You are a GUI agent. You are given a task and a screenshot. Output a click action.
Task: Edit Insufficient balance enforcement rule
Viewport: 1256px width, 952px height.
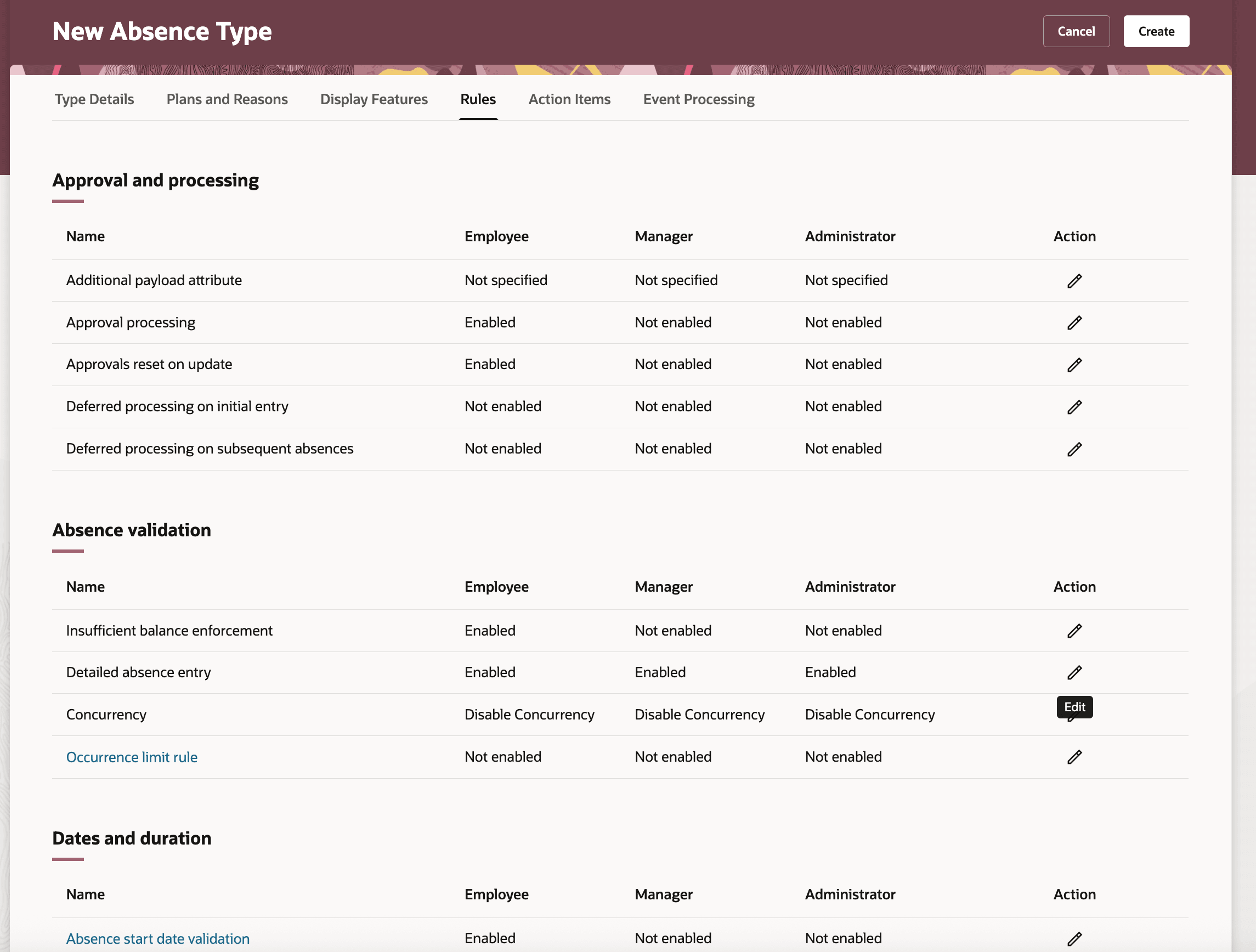tap(1074, 631)
